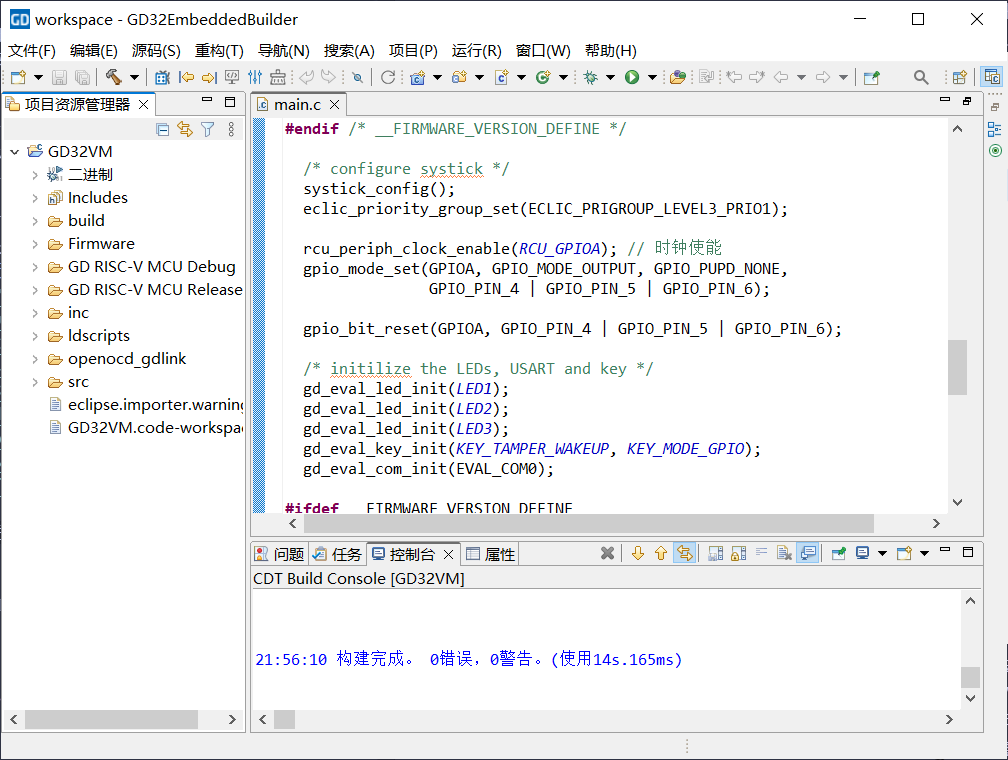Click the editor vertical scrollbar thumb
The image size is (1008, 760).
957,367
